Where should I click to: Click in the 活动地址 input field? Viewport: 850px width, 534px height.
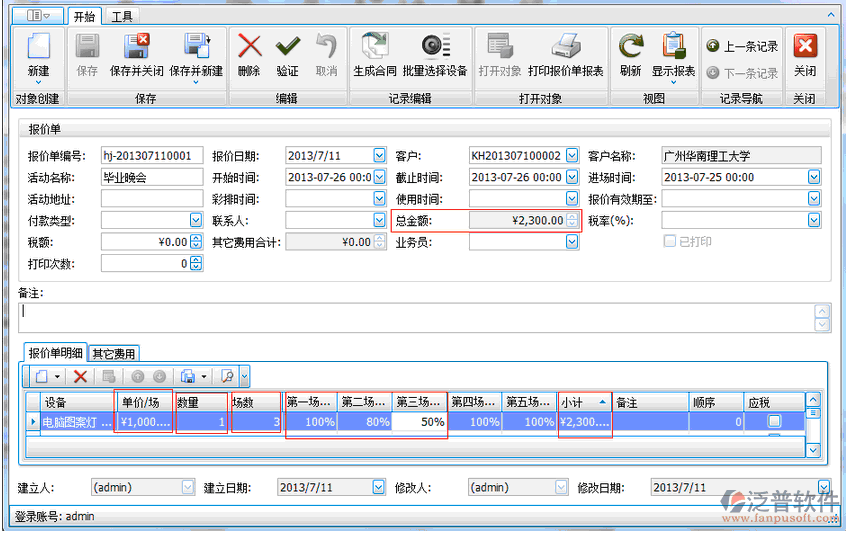tap(152, 199)
